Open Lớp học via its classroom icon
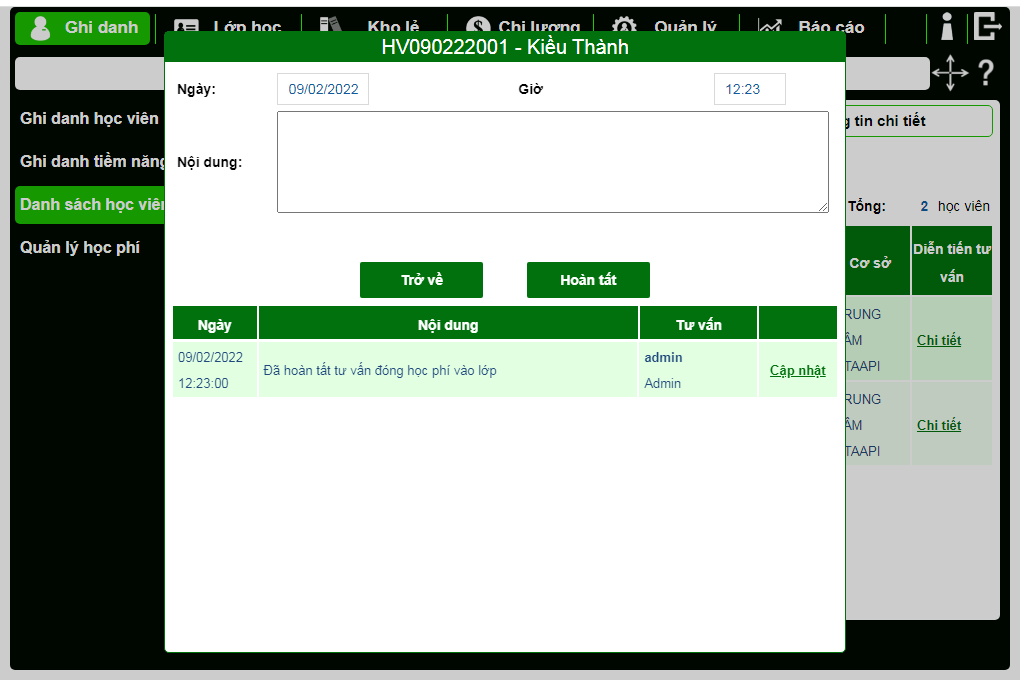The width and height of the screenshot is (1020, 680). coord(188,27)
